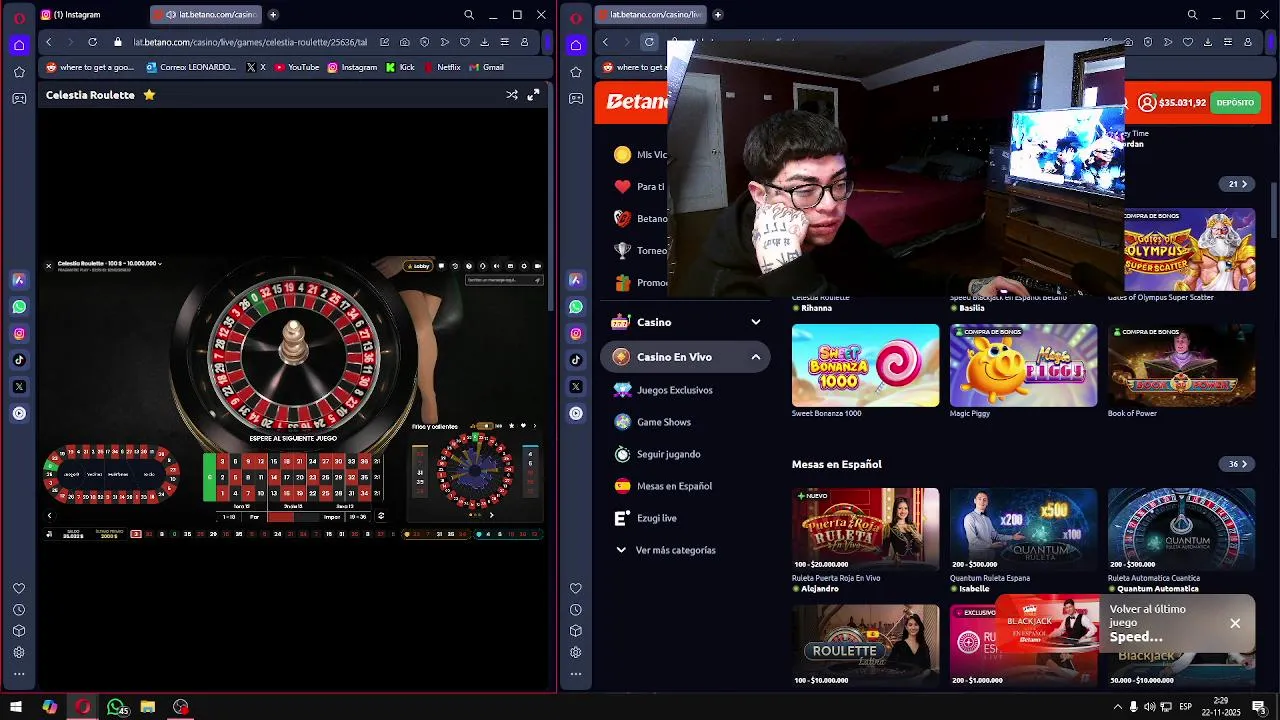This screenshot has height=720, width=1280.
Task: Open roulette help question icon
Action: coord(469,266)
